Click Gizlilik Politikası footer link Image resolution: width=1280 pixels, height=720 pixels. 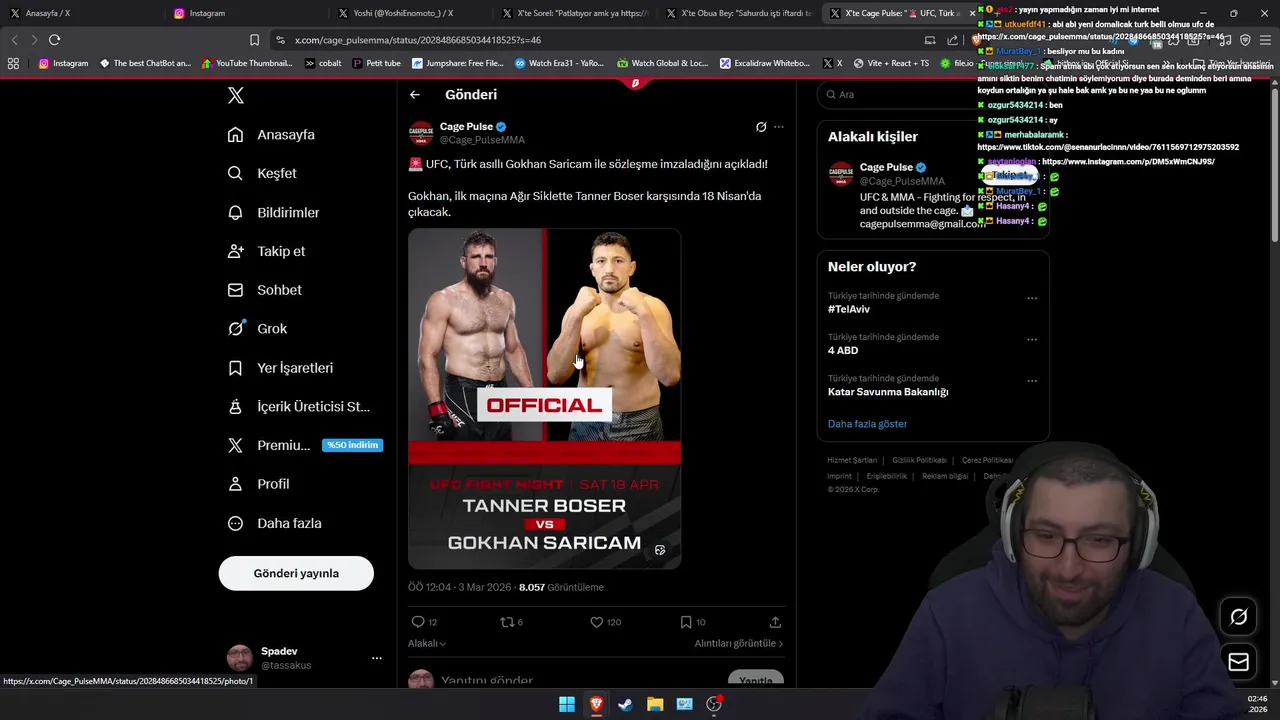919,460
